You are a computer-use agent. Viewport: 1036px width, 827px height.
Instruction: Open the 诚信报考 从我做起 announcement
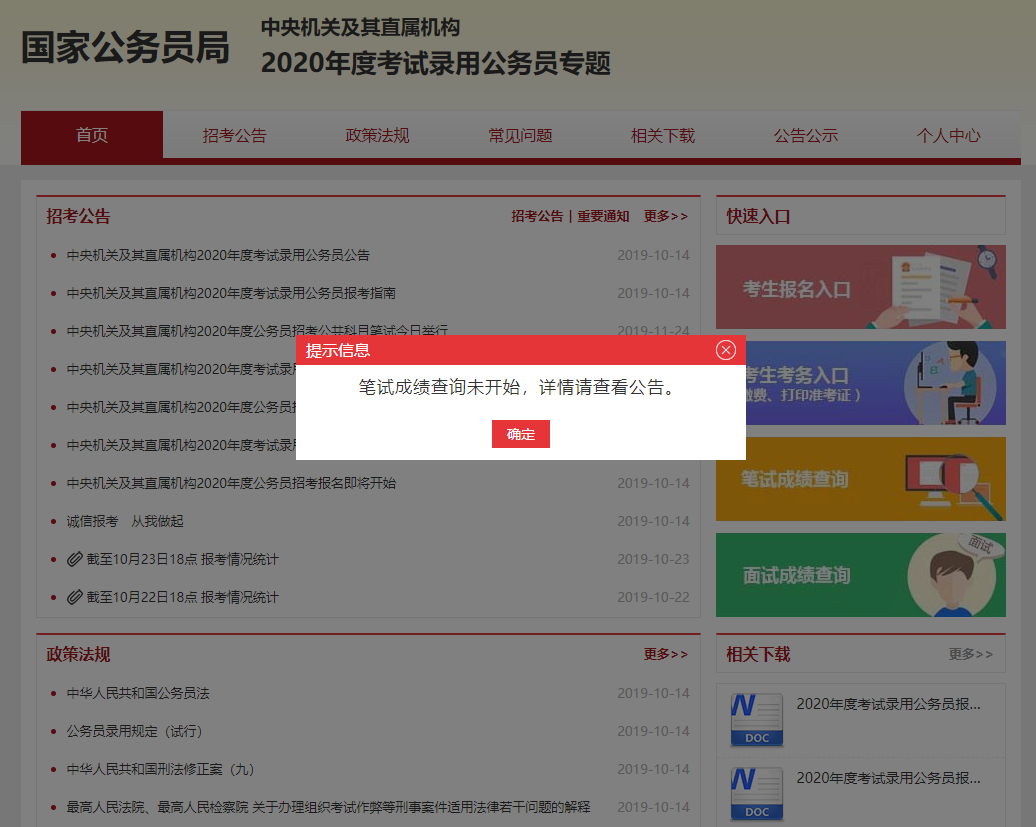pyautogui.click(x=125, y=521)
